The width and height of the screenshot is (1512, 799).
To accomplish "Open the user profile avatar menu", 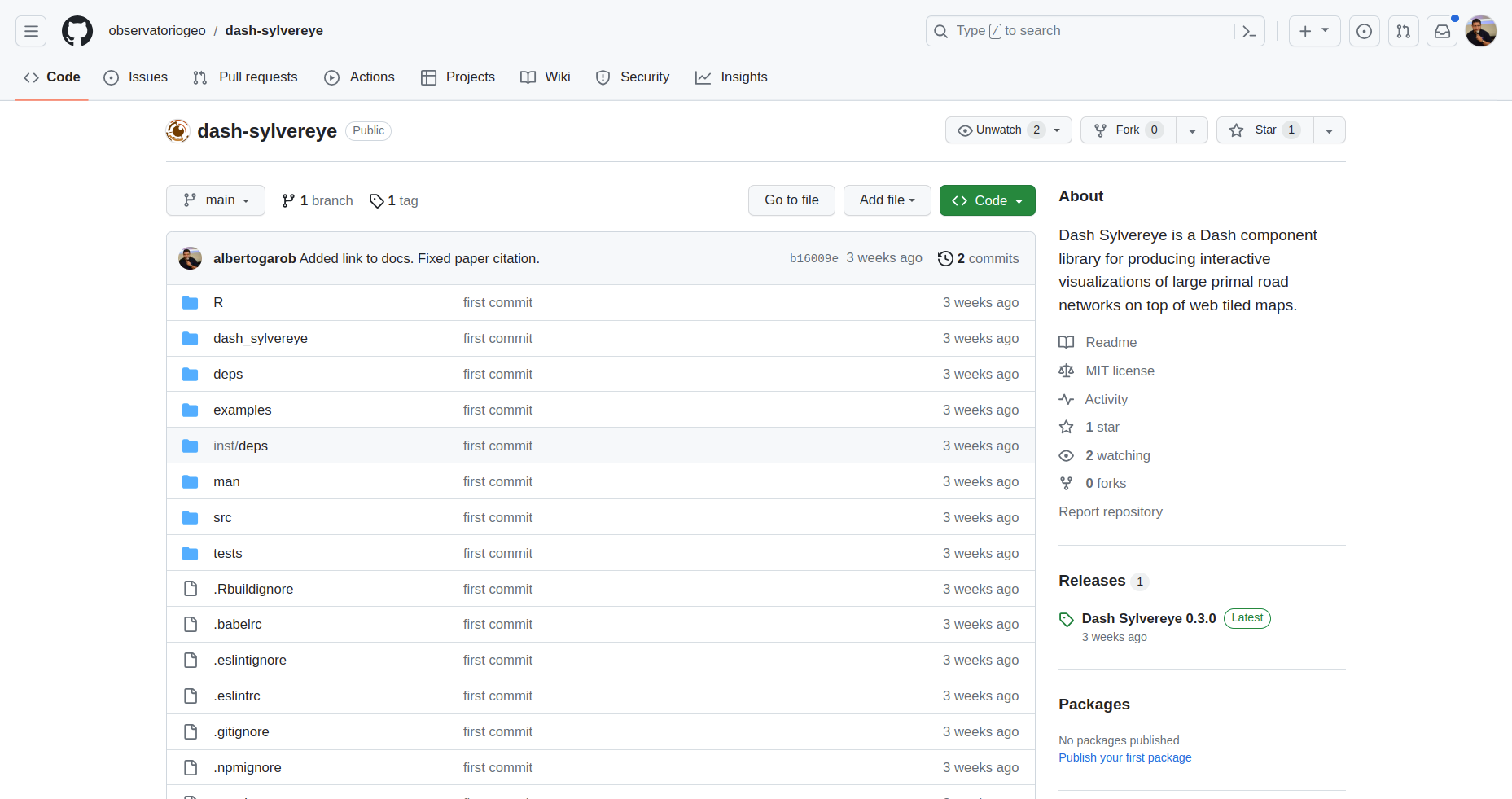I will 1481,31.
